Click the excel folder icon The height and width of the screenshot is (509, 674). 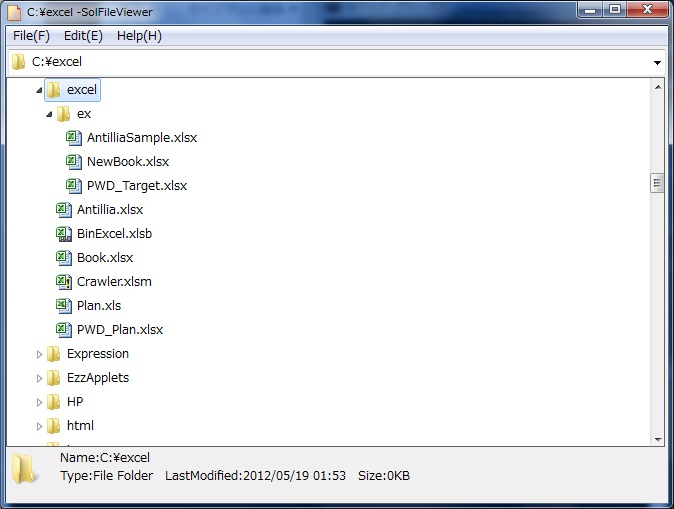[x=53, y=90]
